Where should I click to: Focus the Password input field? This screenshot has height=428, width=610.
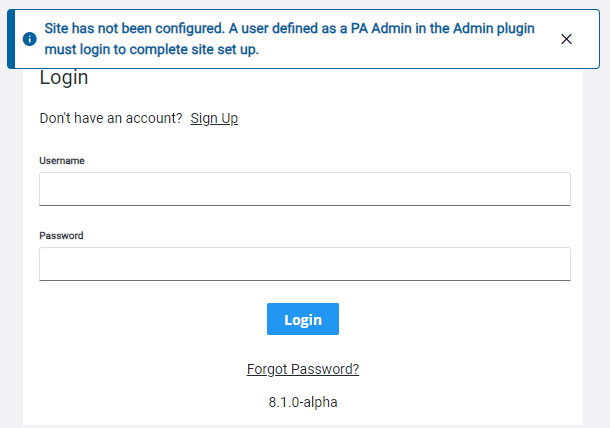tap(305, 264)
